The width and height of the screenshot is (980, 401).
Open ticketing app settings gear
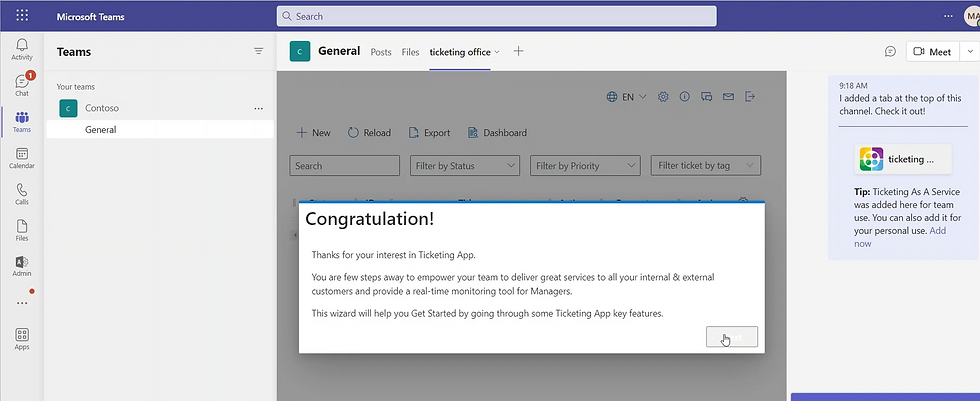click(663, 97)
